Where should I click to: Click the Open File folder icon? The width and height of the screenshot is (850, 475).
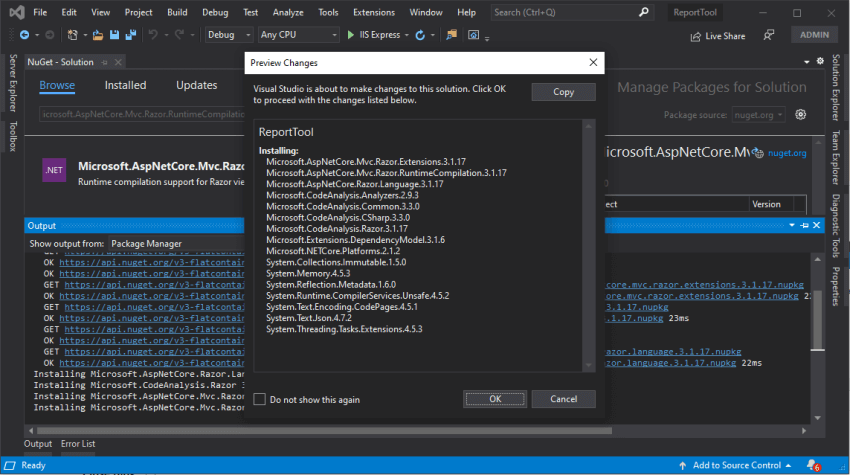tap(98, 35)
